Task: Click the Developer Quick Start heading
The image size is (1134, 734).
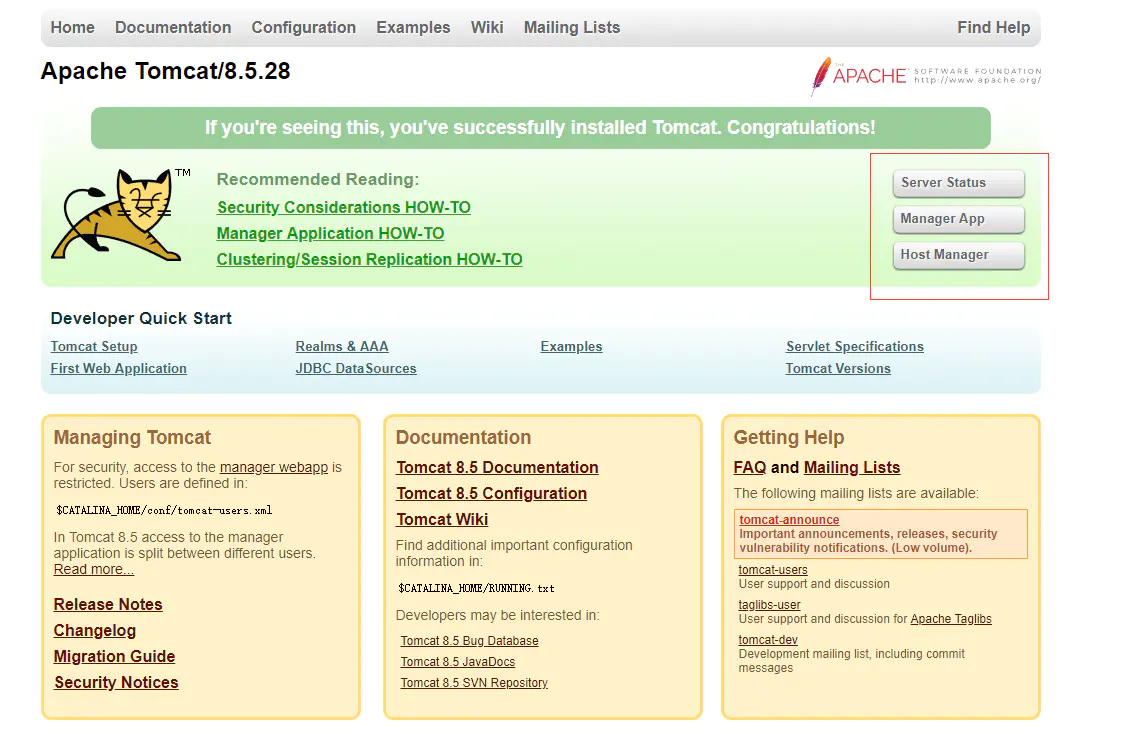Action: click(141, 319)
